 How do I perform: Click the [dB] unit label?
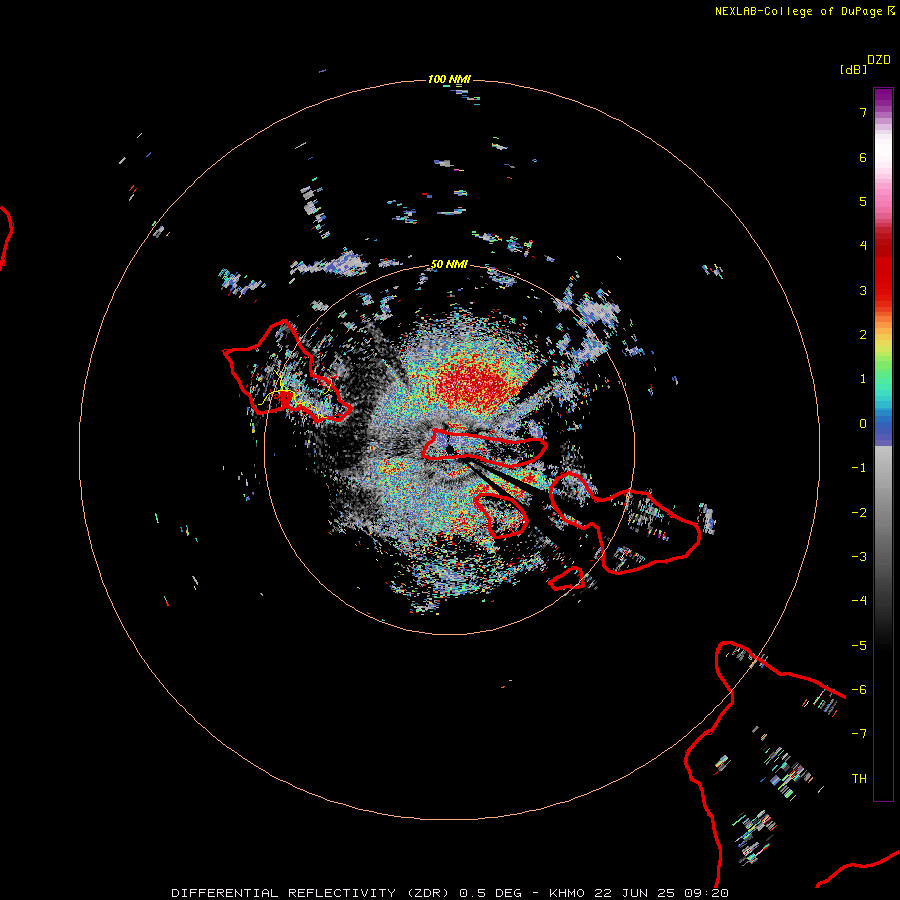854,69
